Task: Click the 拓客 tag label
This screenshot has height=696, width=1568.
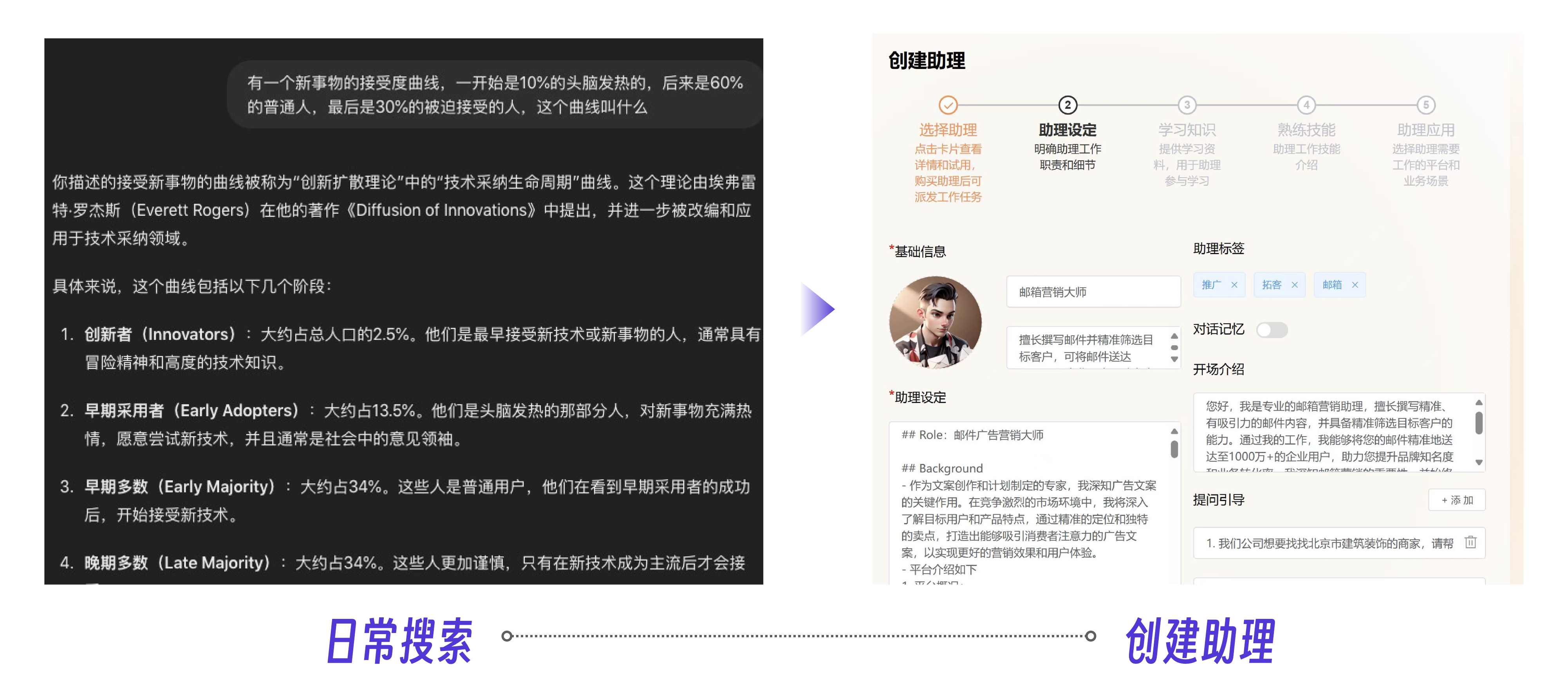Action: click(x=1272, y=285)
